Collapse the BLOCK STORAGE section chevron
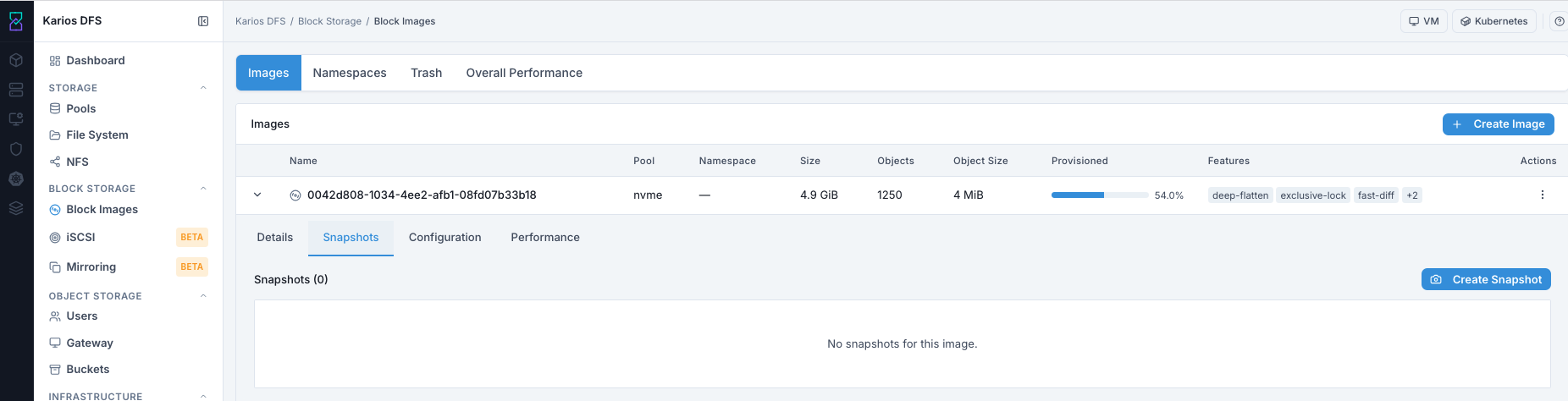Image resolution: width=1568 pixels, height=401 pixels. click(x=203, y=189)
